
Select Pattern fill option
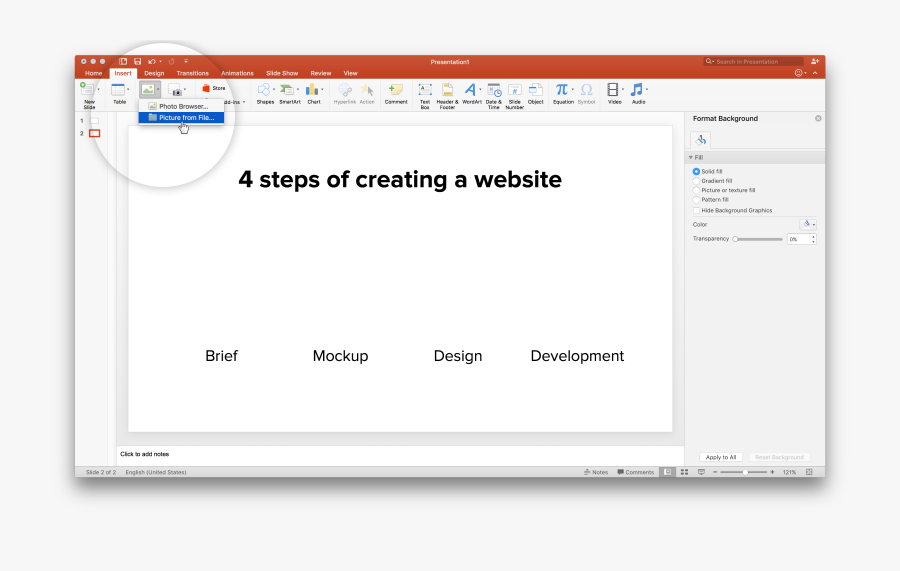point(696,200)
